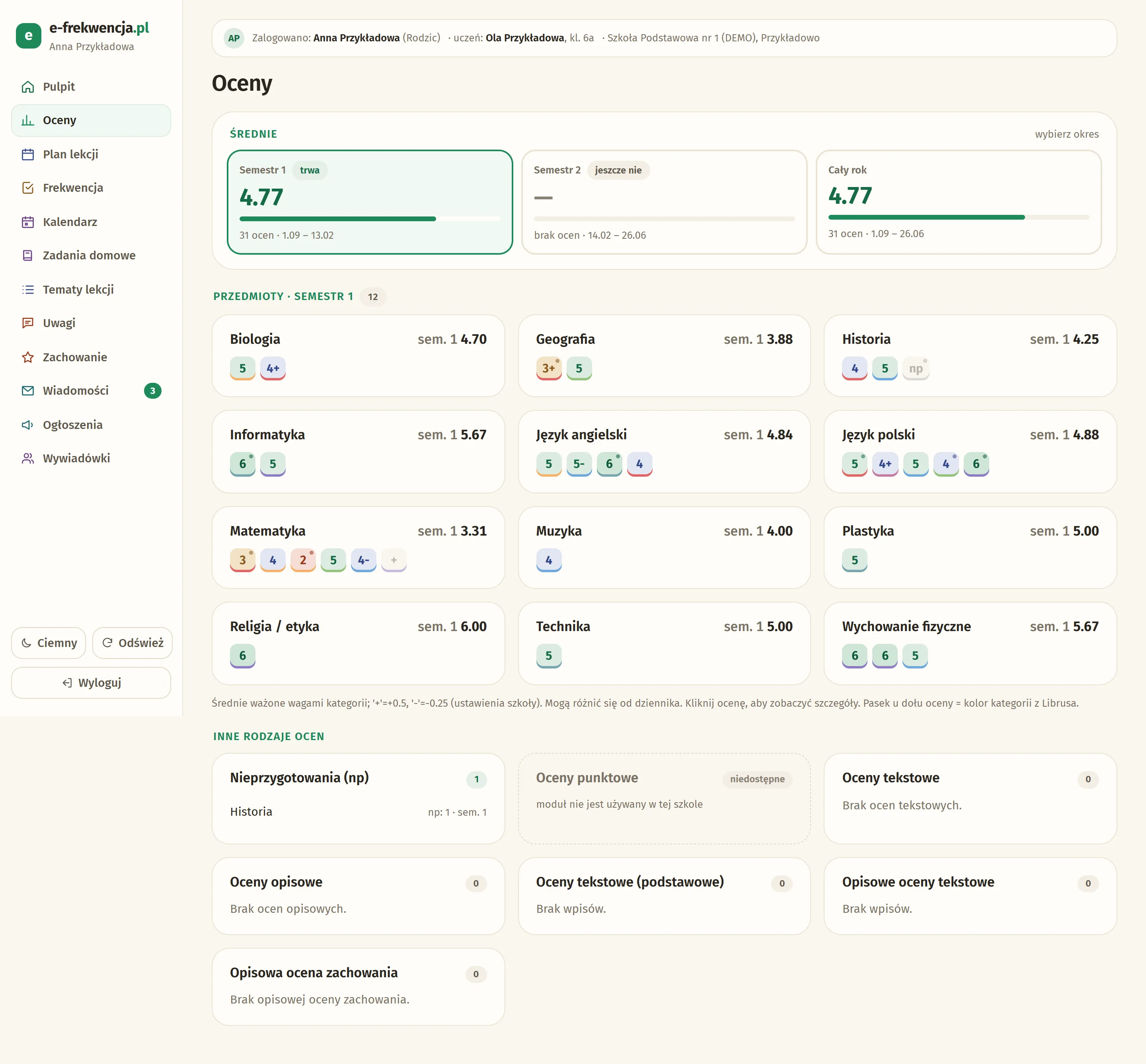Click Cały rok progress bar

point(959,217)
